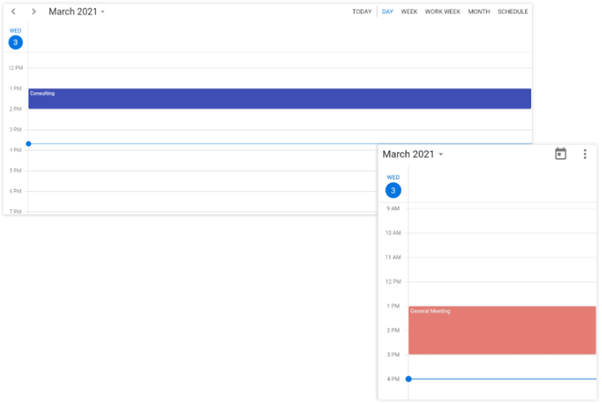The height and width of the screenshot is (405, 602).
Task: Open the SCHEDULE view
Action: [x=512, y=12]
